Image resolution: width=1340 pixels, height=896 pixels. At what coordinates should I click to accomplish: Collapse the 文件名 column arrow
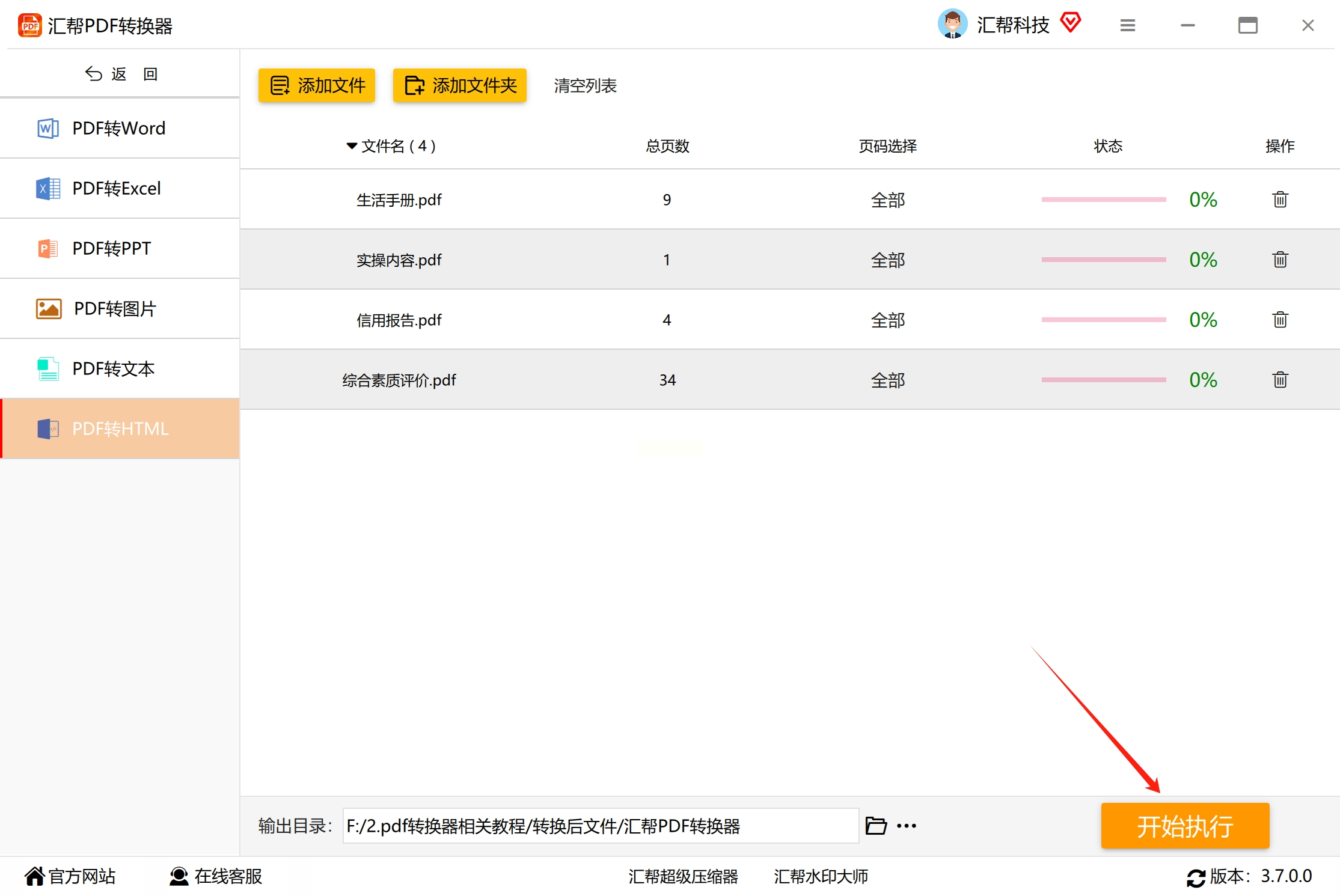[352, 146]
